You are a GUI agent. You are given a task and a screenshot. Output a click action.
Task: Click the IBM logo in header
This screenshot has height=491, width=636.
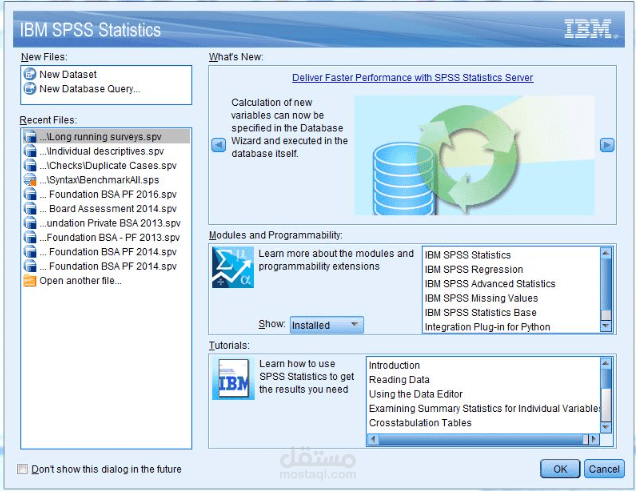pos(590,29)
